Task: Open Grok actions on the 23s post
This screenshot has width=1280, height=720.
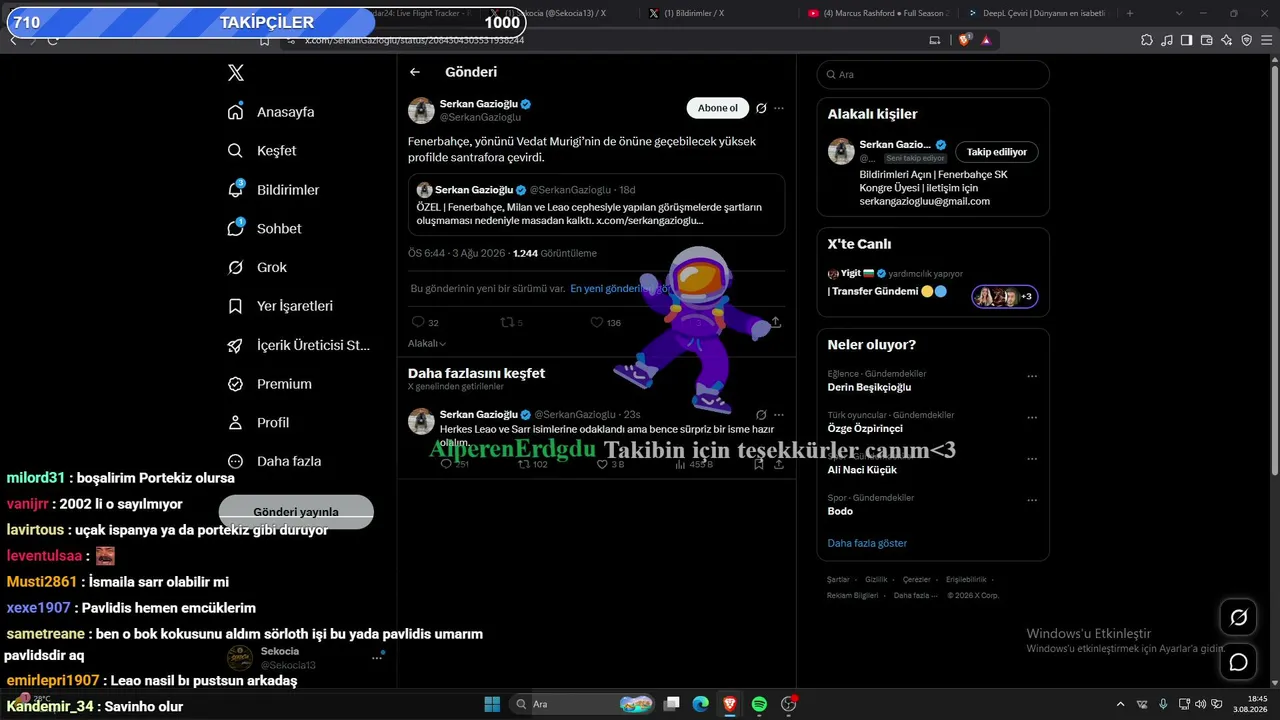Action: [761, 414]
